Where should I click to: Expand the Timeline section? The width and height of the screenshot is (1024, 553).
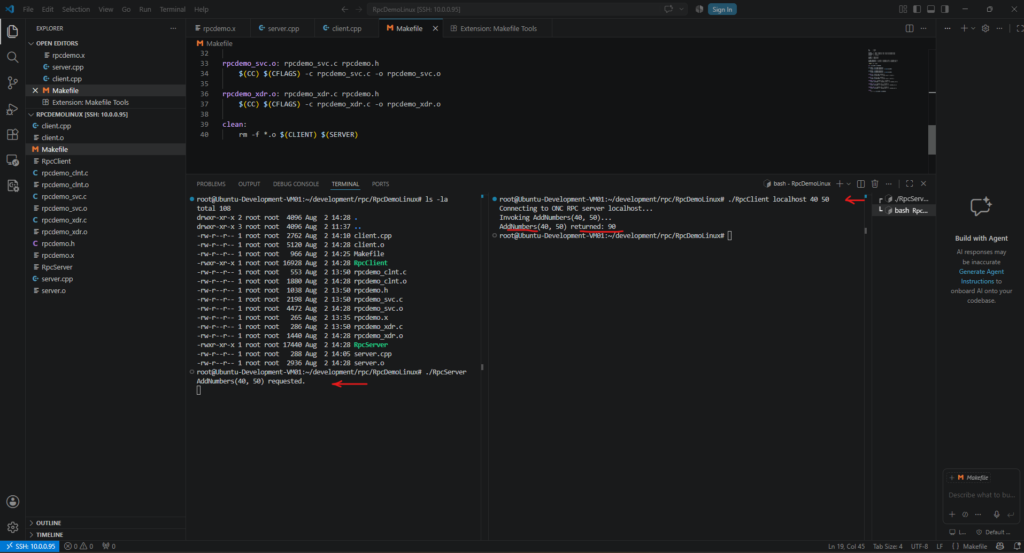(x=50, y=535)
